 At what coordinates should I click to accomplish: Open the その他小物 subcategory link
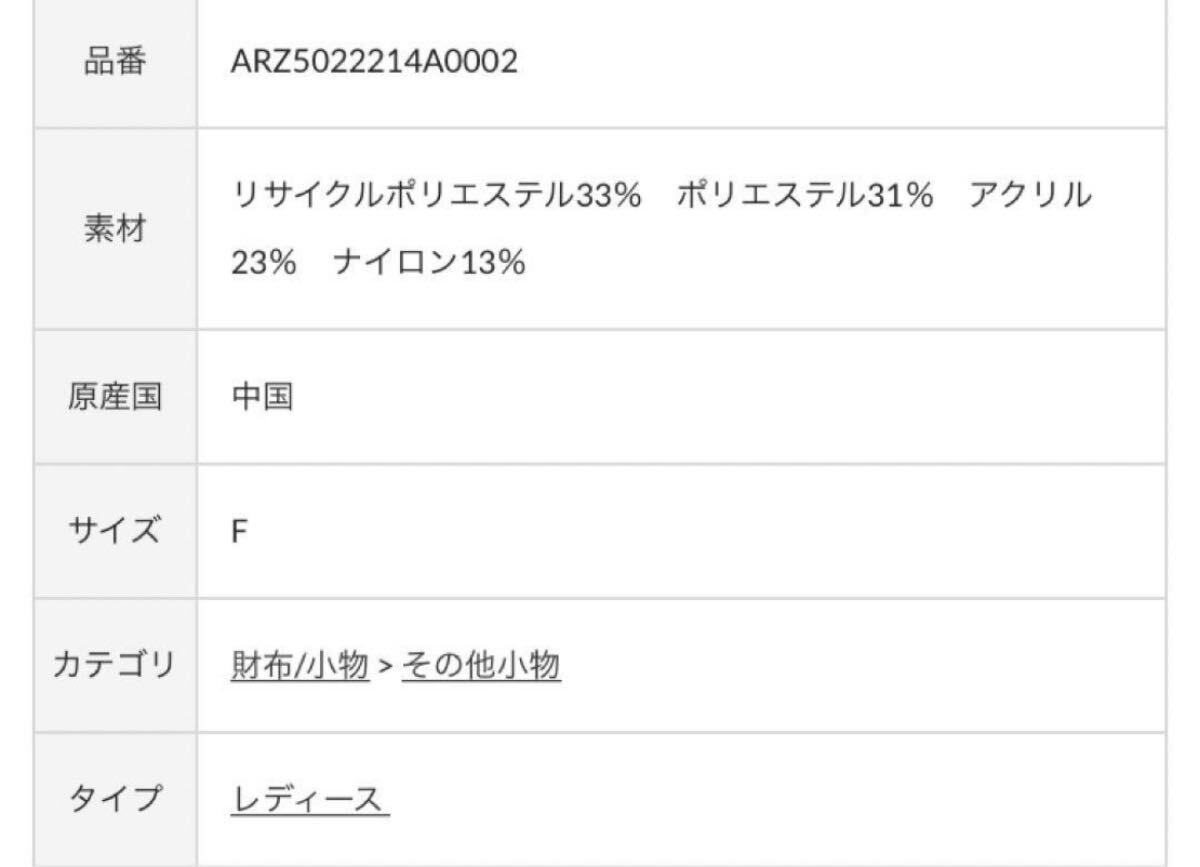tap(481, 665)
